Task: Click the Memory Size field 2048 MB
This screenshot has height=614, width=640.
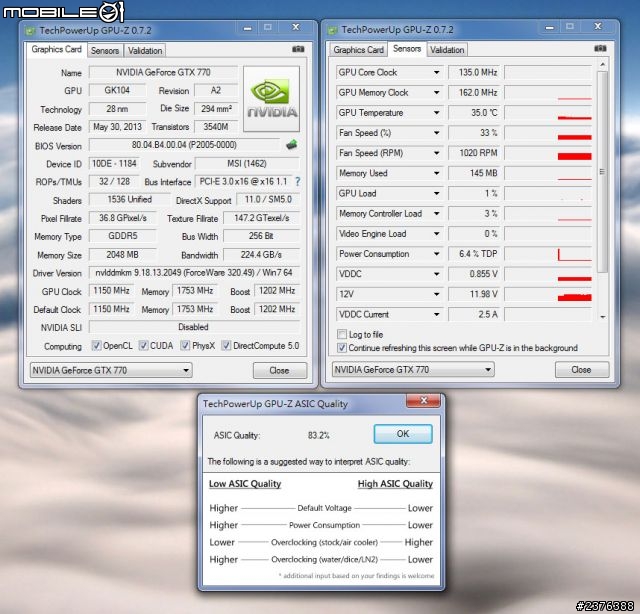Action: pos(122,255)
